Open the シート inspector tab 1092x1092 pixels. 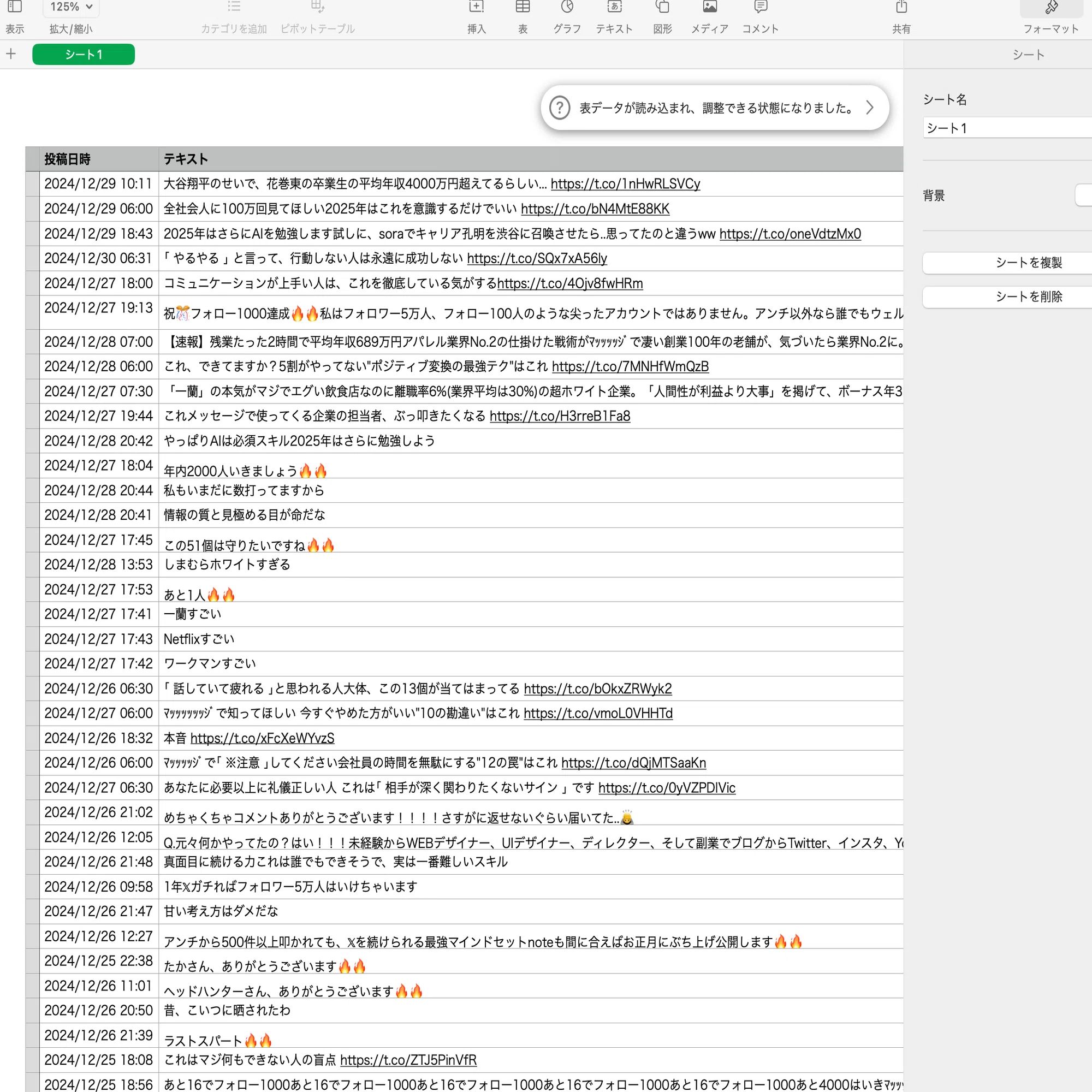[x=1028, y=55]
